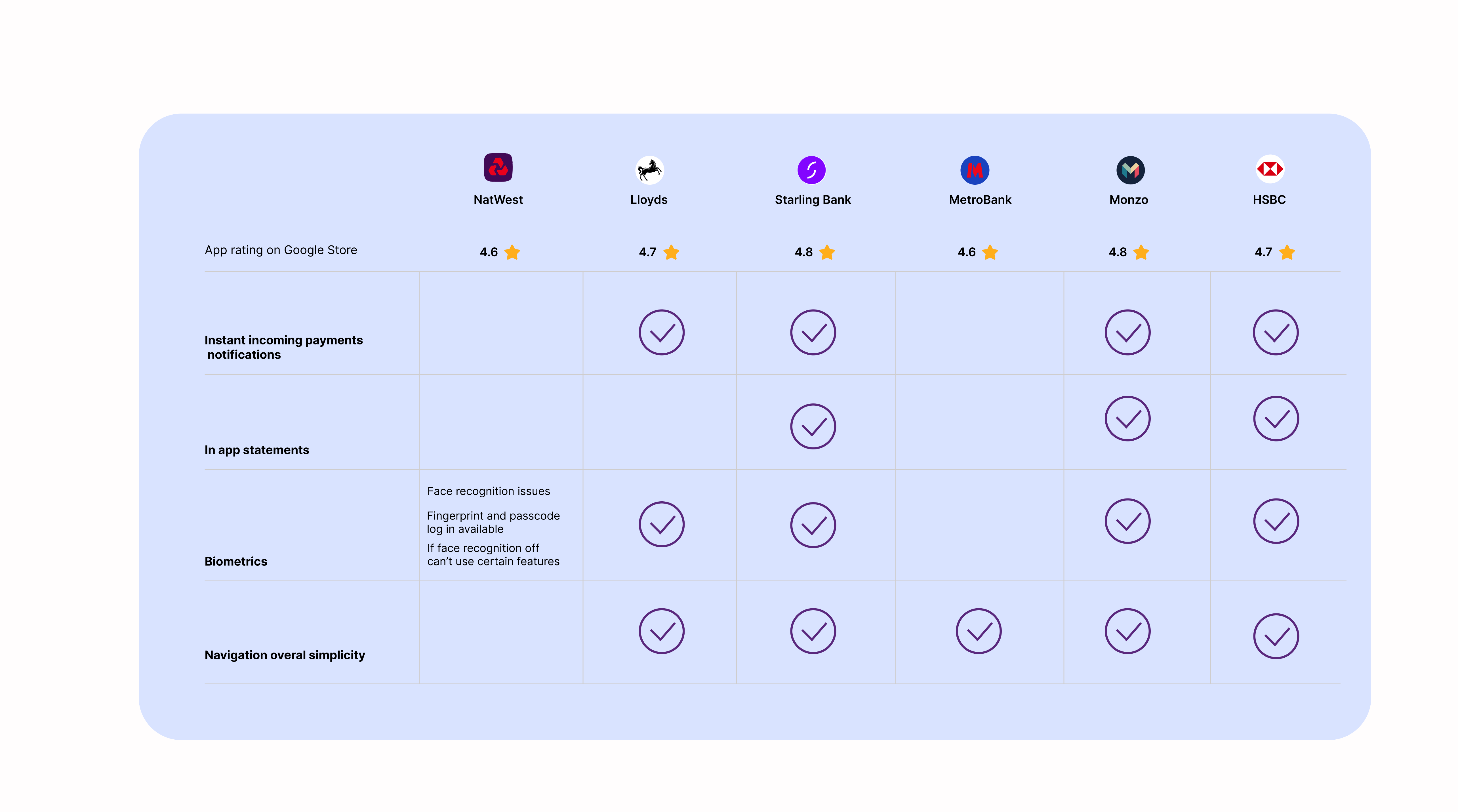Click the MetroBank name label

[980, 200]
